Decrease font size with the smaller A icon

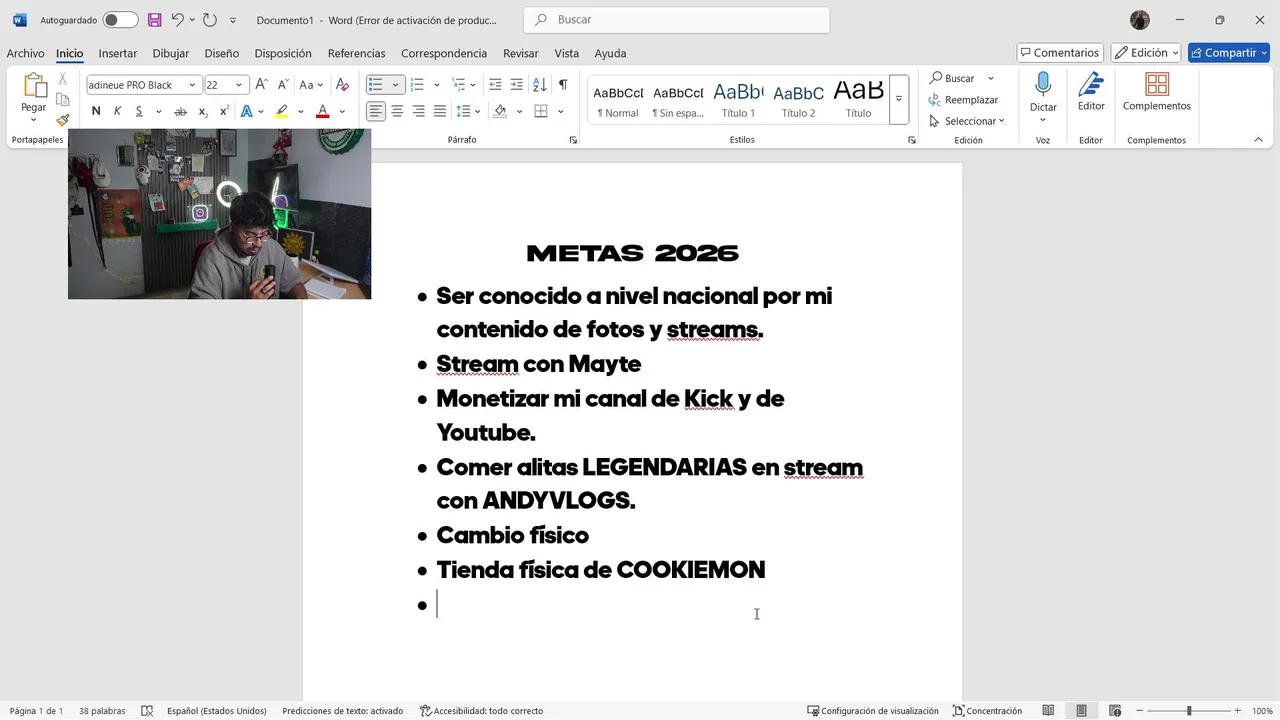coord(281,85)
